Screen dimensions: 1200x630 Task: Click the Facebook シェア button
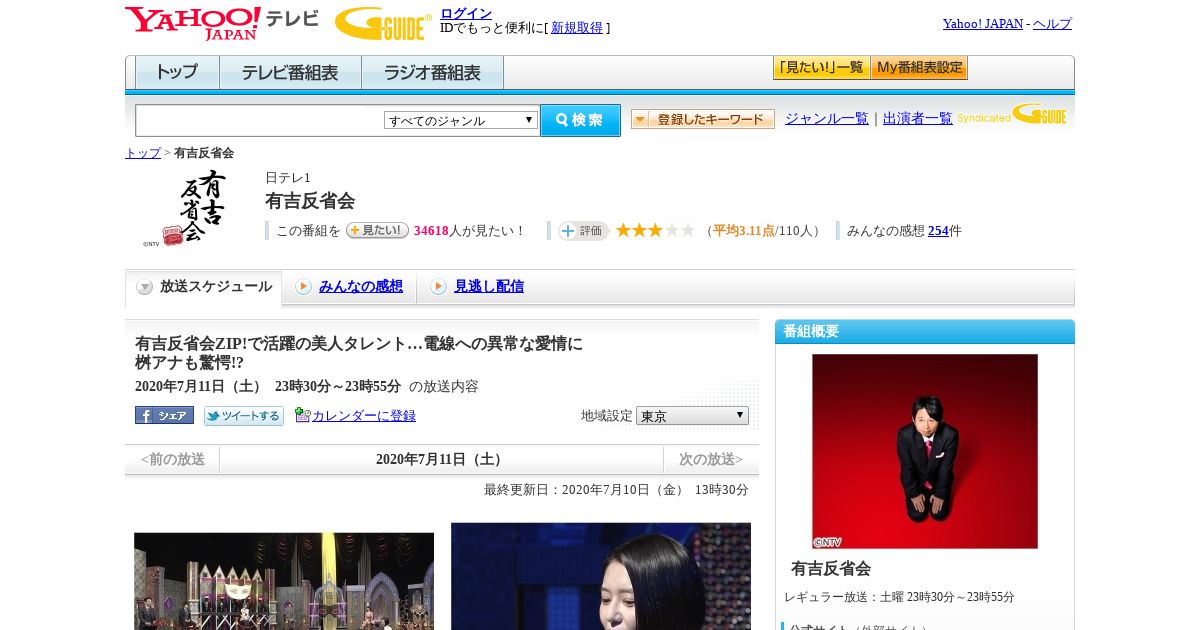pos(164,415)
